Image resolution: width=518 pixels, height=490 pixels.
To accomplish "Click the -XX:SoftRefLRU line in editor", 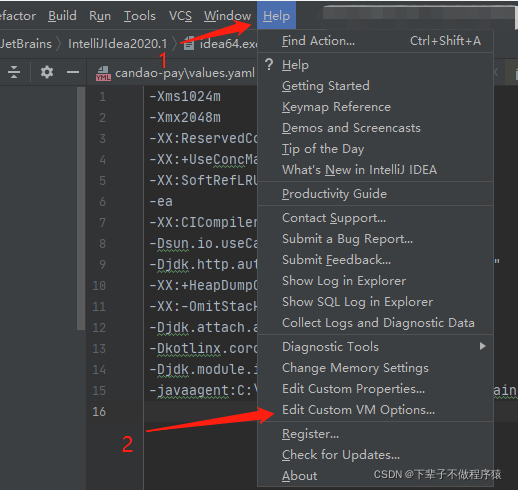I will point(203,181).
